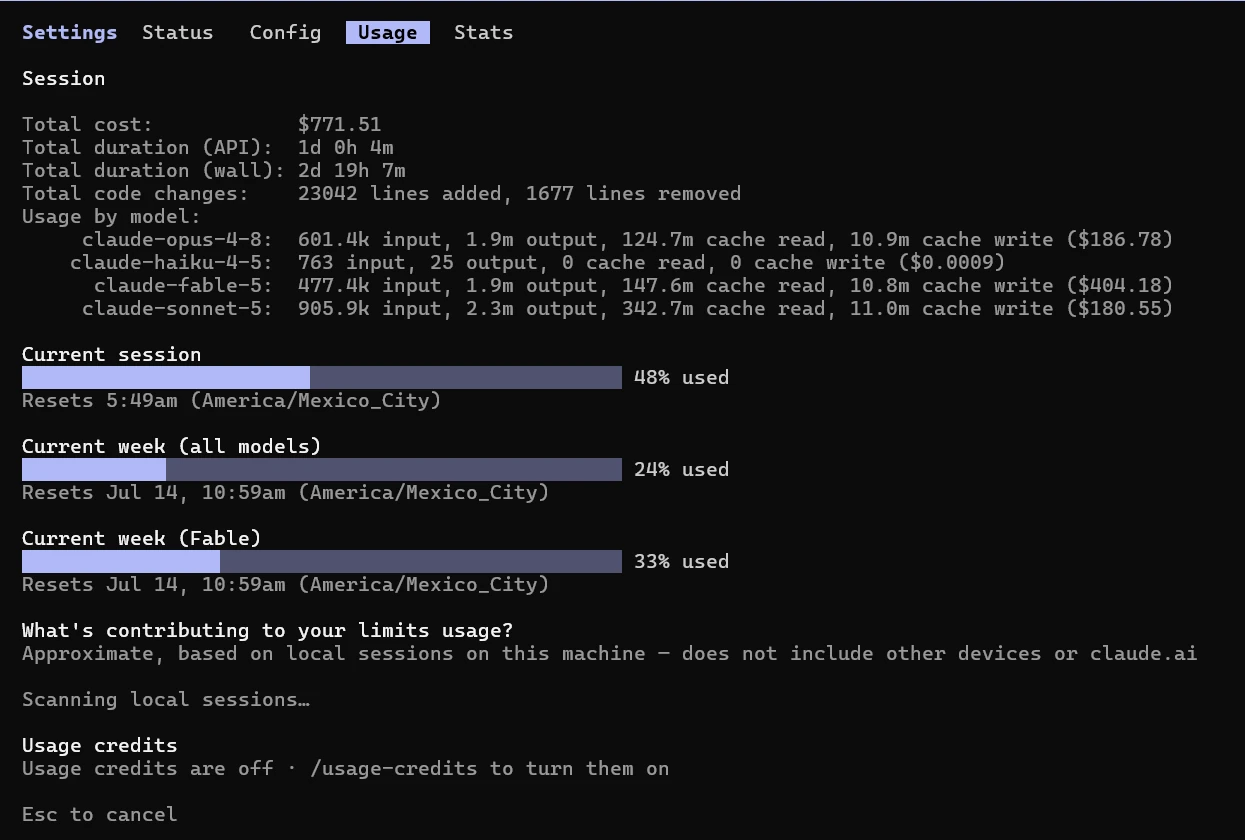Select the claude-haiku-4-5 usage row
1245x840 pixels.
[537, 262]
